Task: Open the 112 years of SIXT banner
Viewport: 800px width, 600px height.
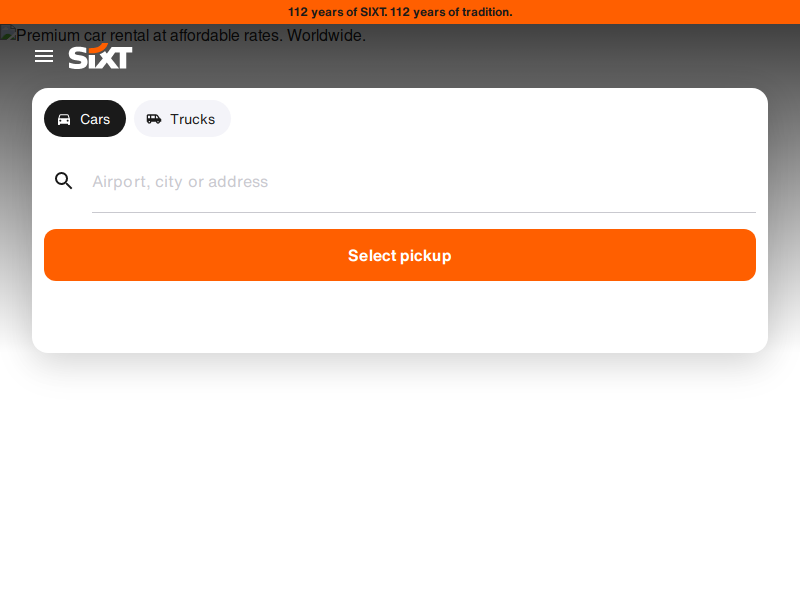Action: point(400,12)
